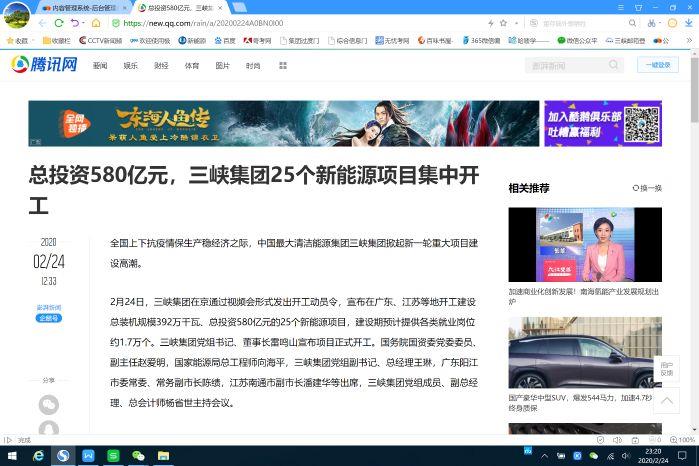This screenshot has height=466, width=699.
Task: Open the 365 bookmark with blue icon
Action: (x=481, y=41)
